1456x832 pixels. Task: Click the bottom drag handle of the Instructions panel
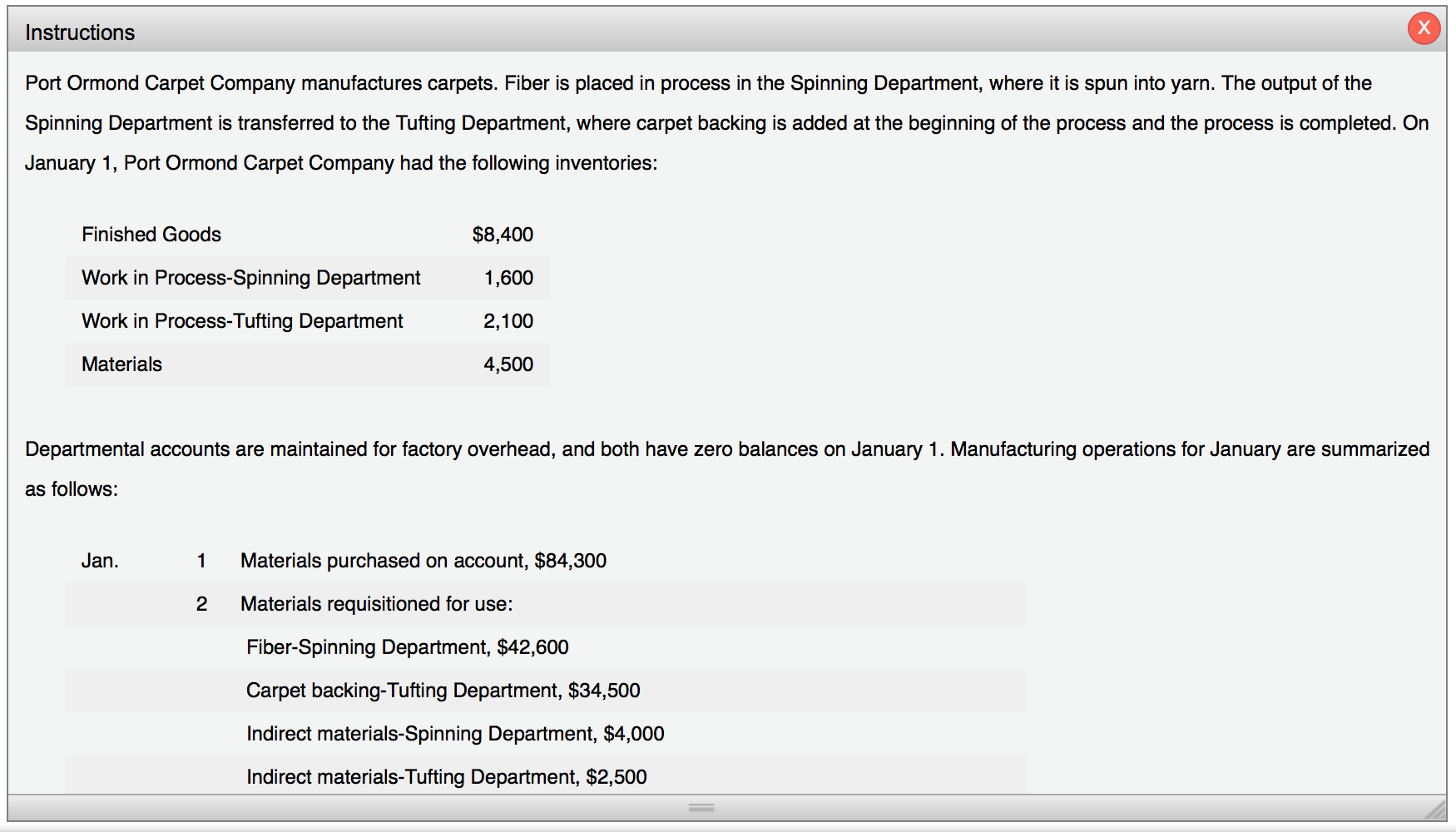(x=701, y=807)
